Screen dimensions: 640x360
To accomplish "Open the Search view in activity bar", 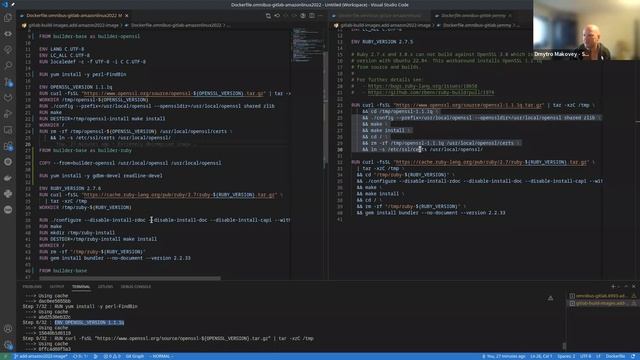I will tap(8, 65).
